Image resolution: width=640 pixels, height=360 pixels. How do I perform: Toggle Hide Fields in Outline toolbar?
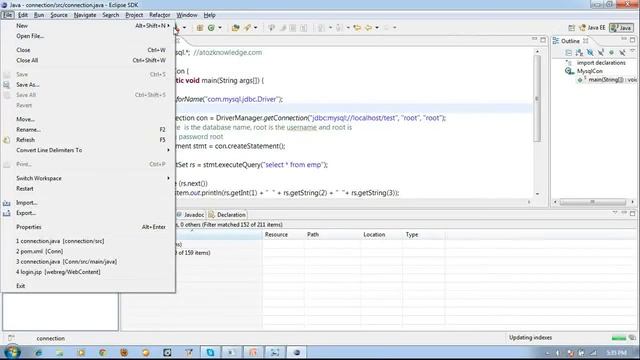tap(590, 53)
